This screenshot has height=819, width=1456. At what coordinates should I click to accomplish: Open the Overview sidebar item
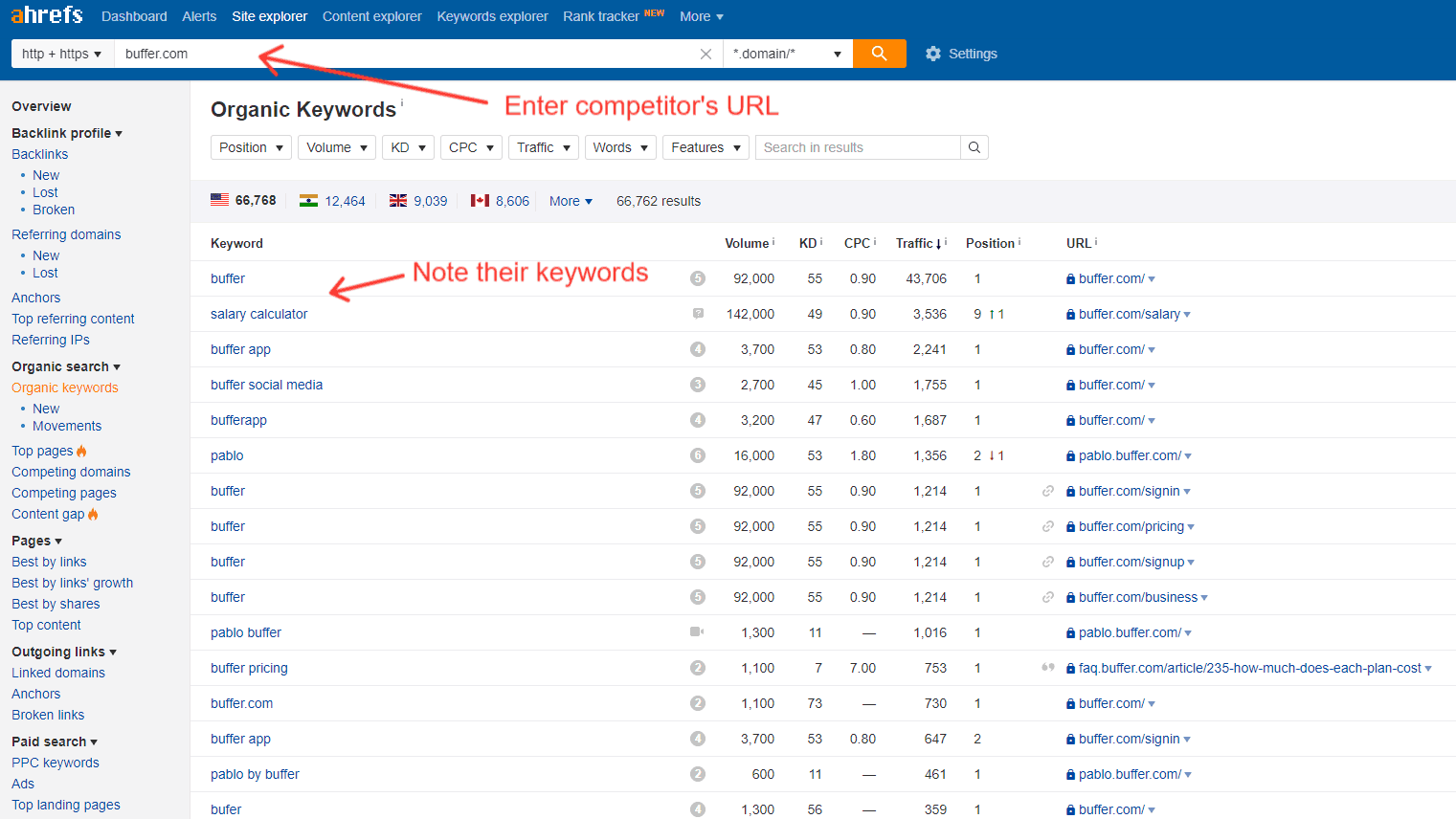point(41,106)
